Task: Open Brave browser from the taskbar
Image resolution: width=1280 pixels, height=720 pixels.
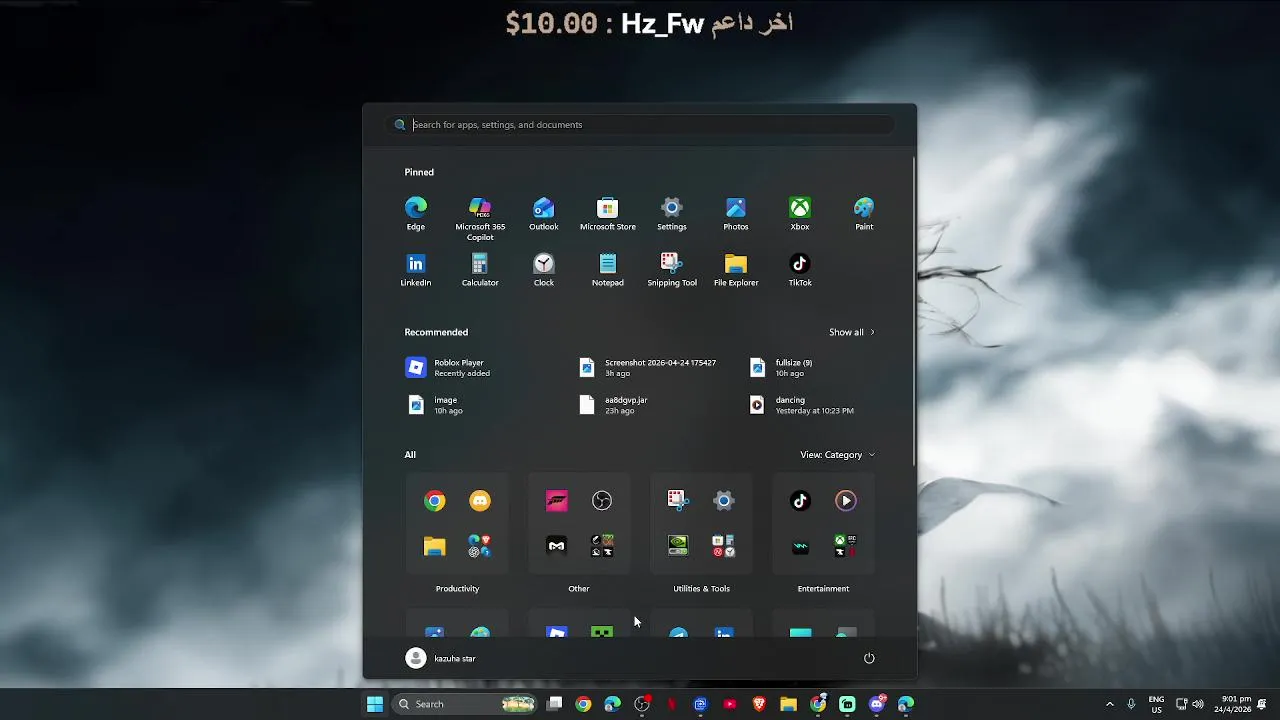Action: [x=759, y=704]
